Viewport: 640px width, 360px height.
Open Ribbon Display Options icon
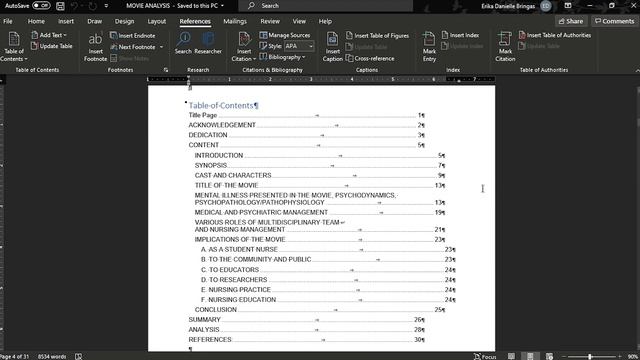tap(568, 5)
